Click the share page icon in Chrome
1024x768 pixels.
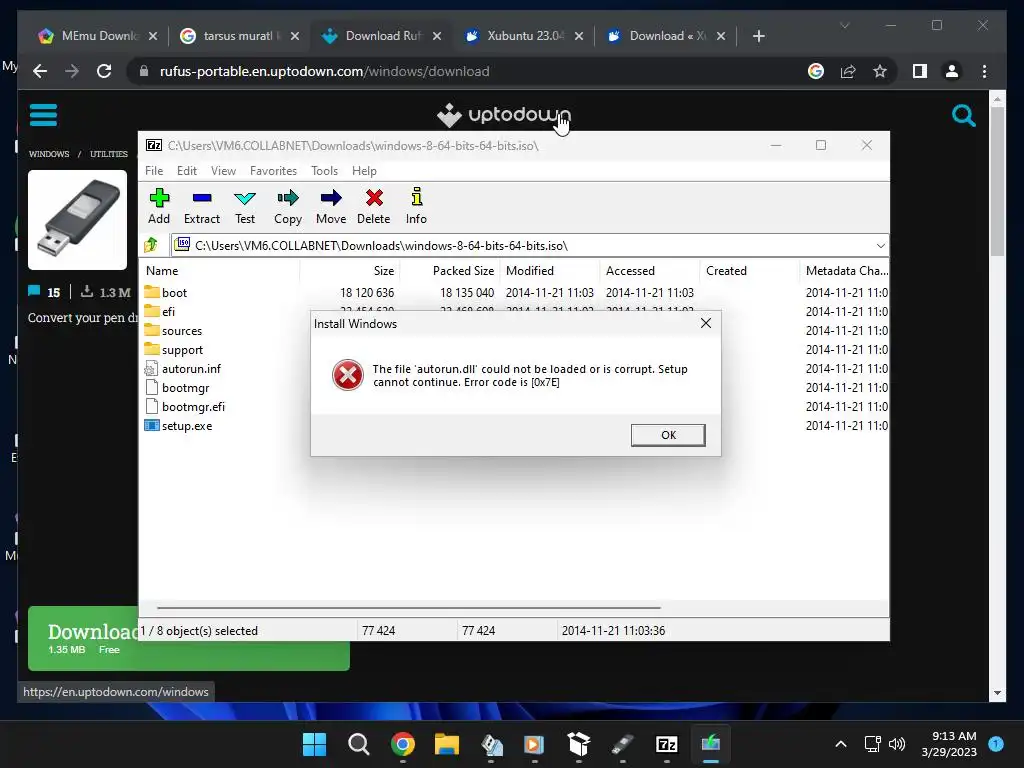pos(848,71)
